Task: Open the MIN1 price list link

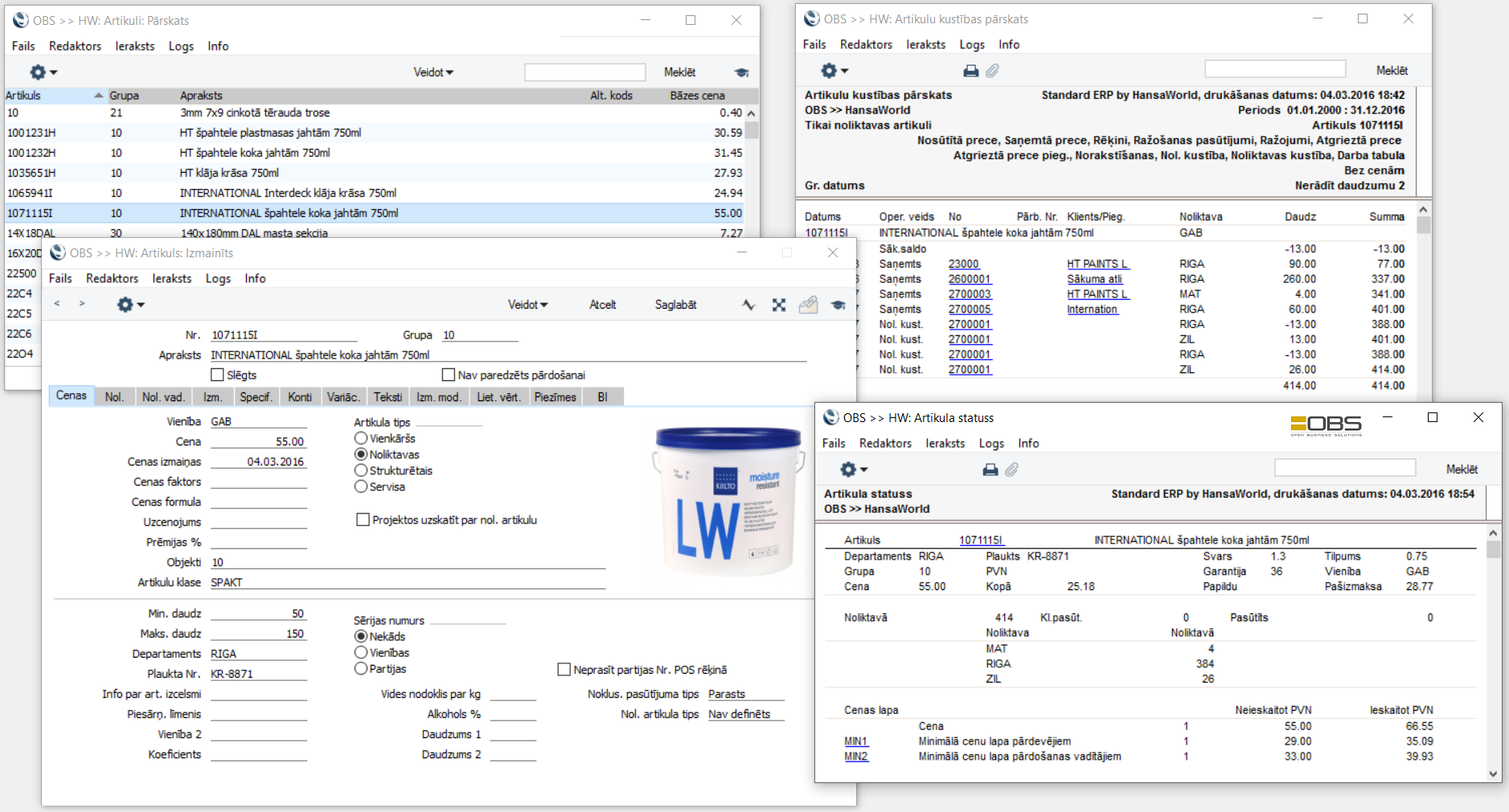Action: coord(855,741)
